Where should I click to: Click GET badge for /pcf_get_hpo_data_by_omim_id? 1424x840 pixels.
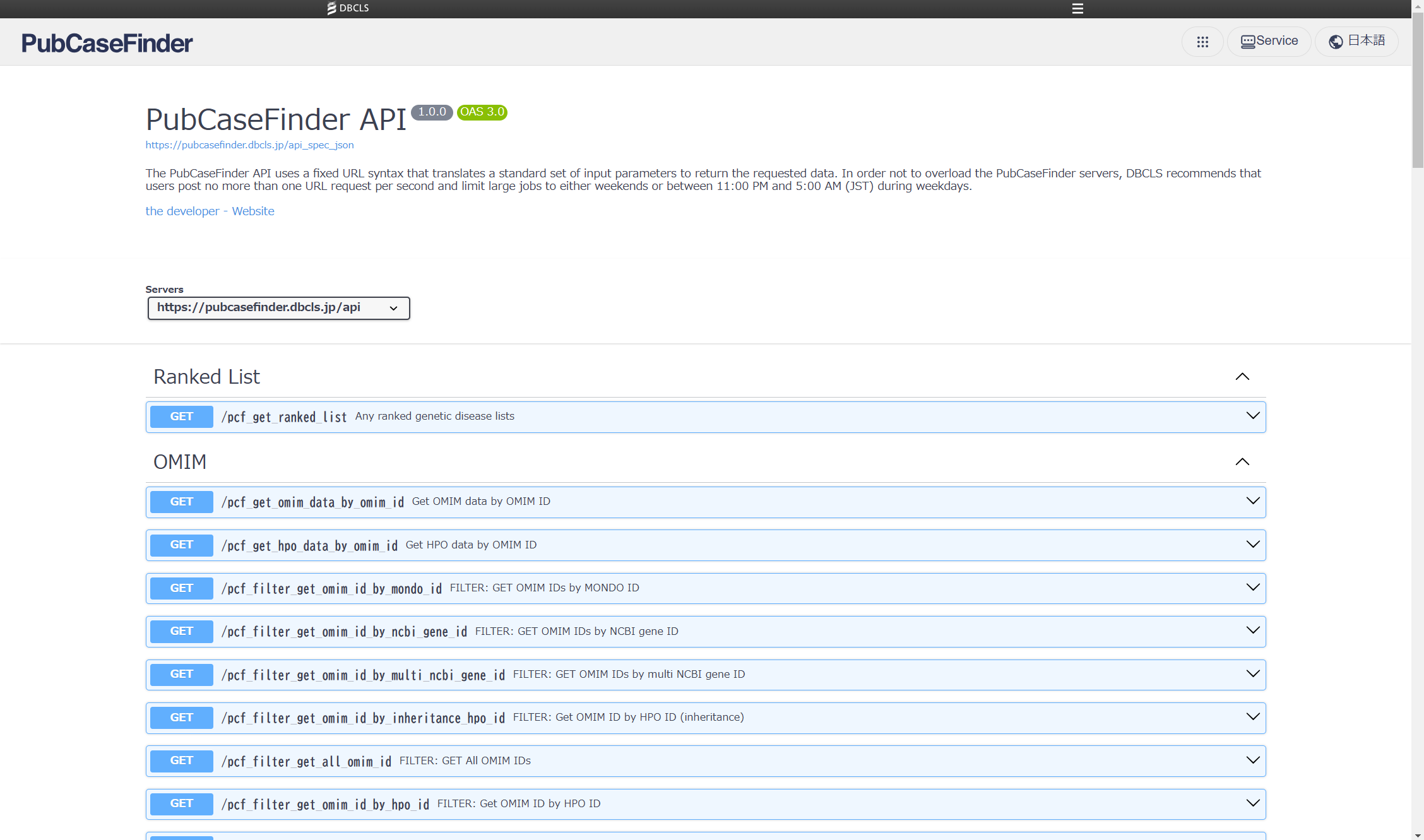pos(182,545)
